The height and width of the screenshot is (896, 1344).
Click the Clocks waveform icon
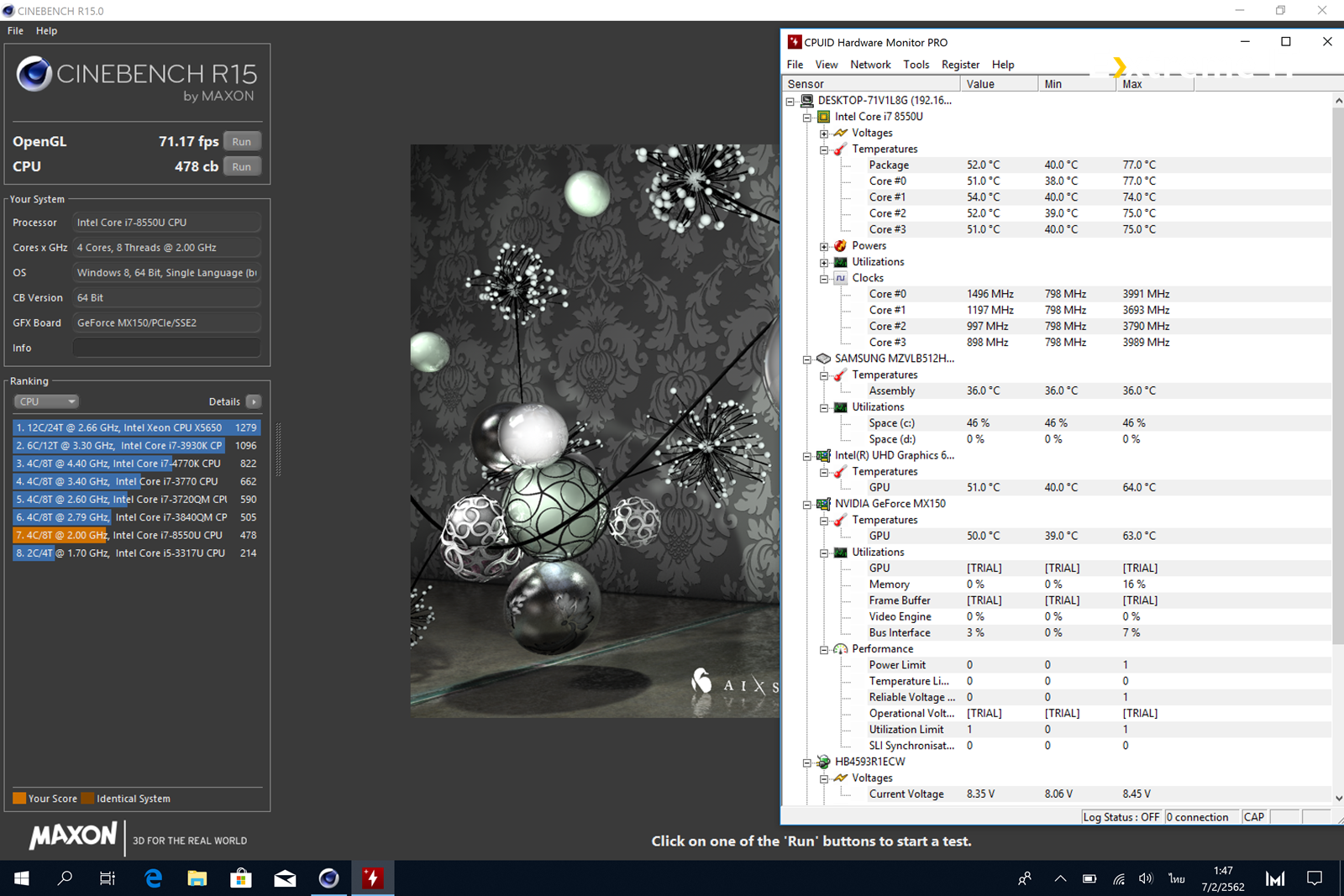click(840, 278)
